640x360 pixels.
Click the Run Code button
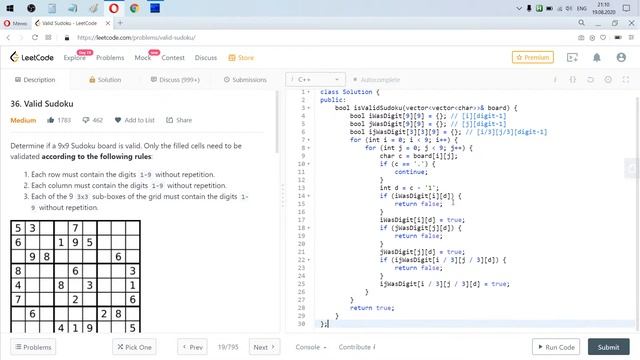(x=556, y=347)
